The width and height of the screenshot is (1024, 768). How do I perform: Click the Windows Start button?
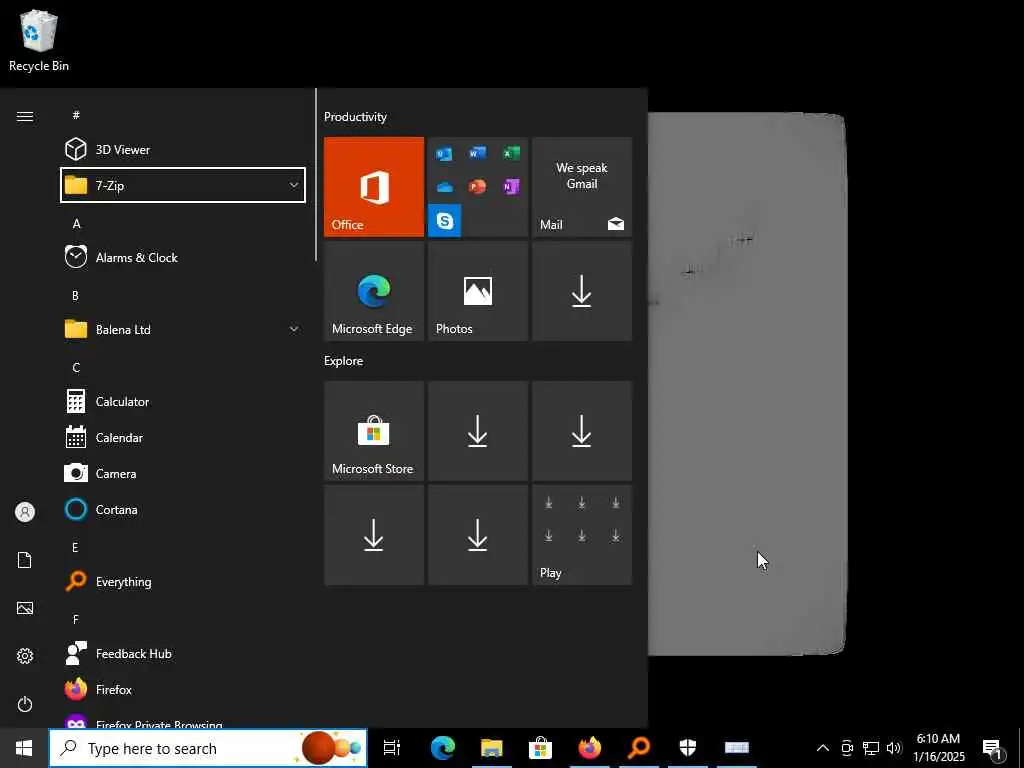coord(24,748)
